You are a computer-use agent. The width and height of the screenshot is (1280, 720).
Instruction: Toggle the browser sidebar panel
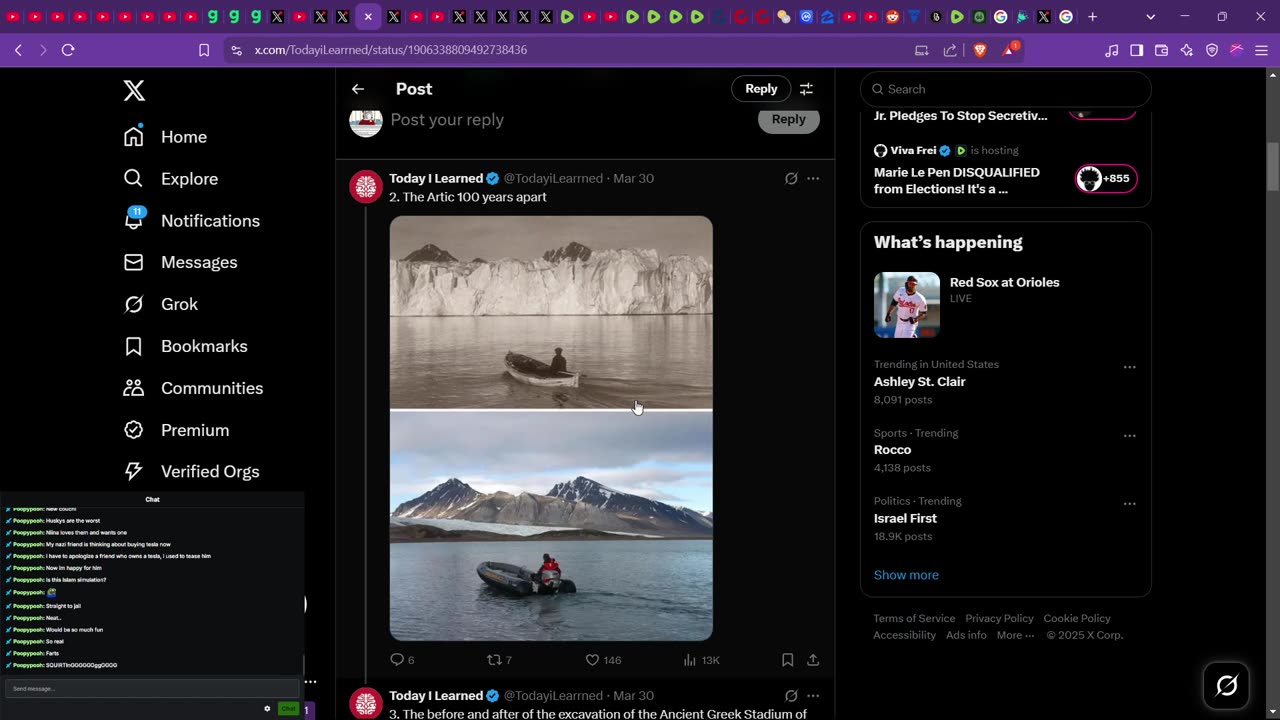1137,50
